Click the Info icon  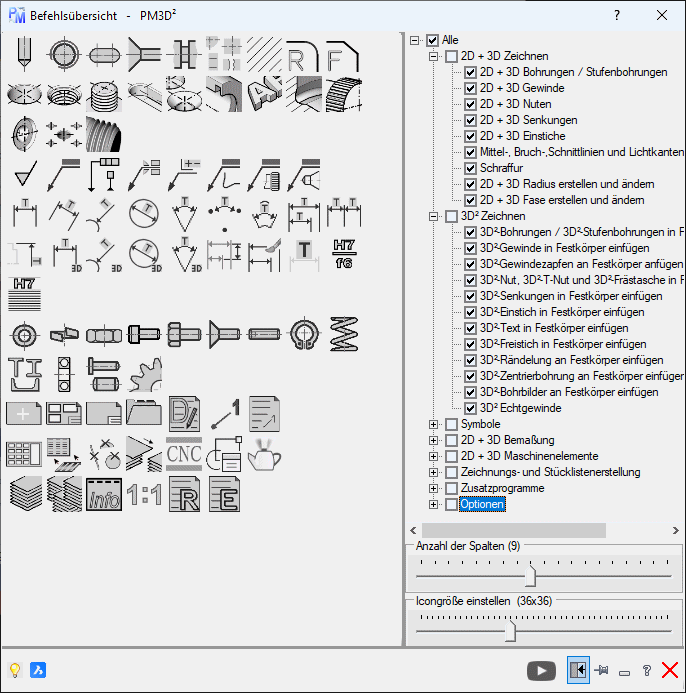pyautogui.click(x=104, y=494)
